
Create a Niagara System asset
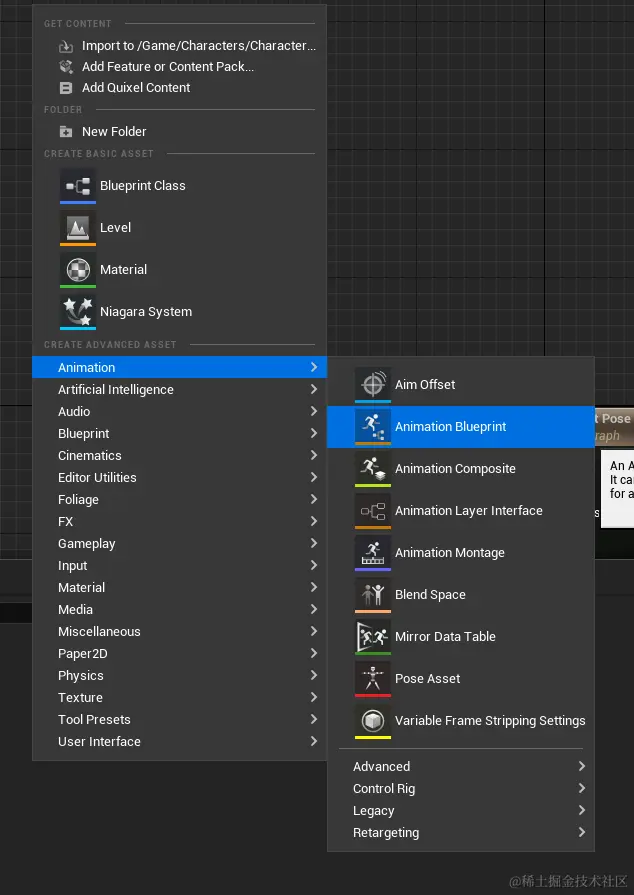tap(179, 312)
